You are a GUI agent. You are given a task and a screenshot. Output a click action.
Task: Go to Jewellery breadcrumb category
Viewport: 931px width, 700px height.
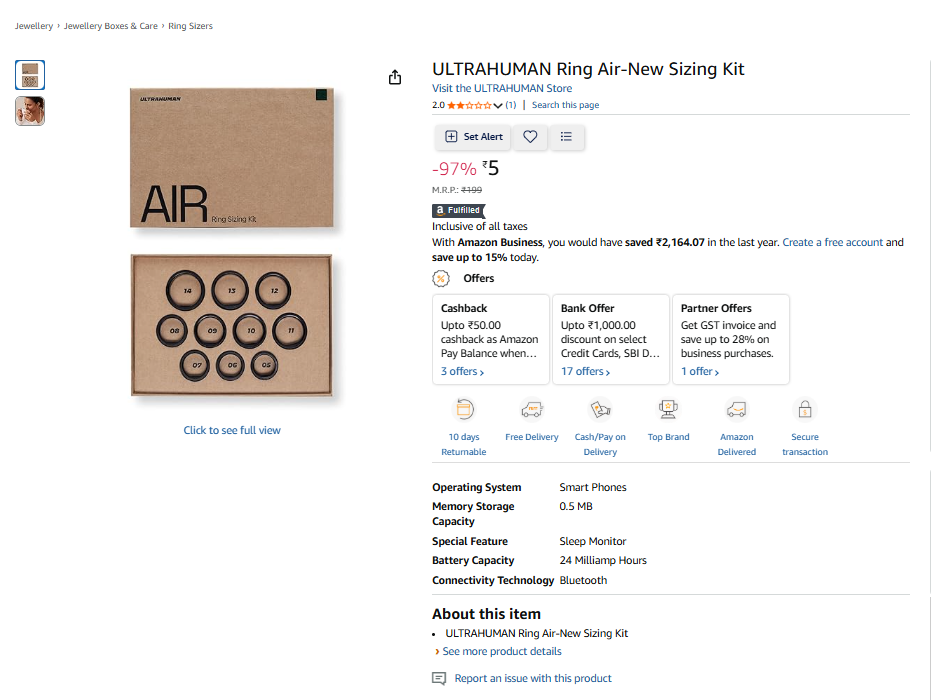[34, 26]
